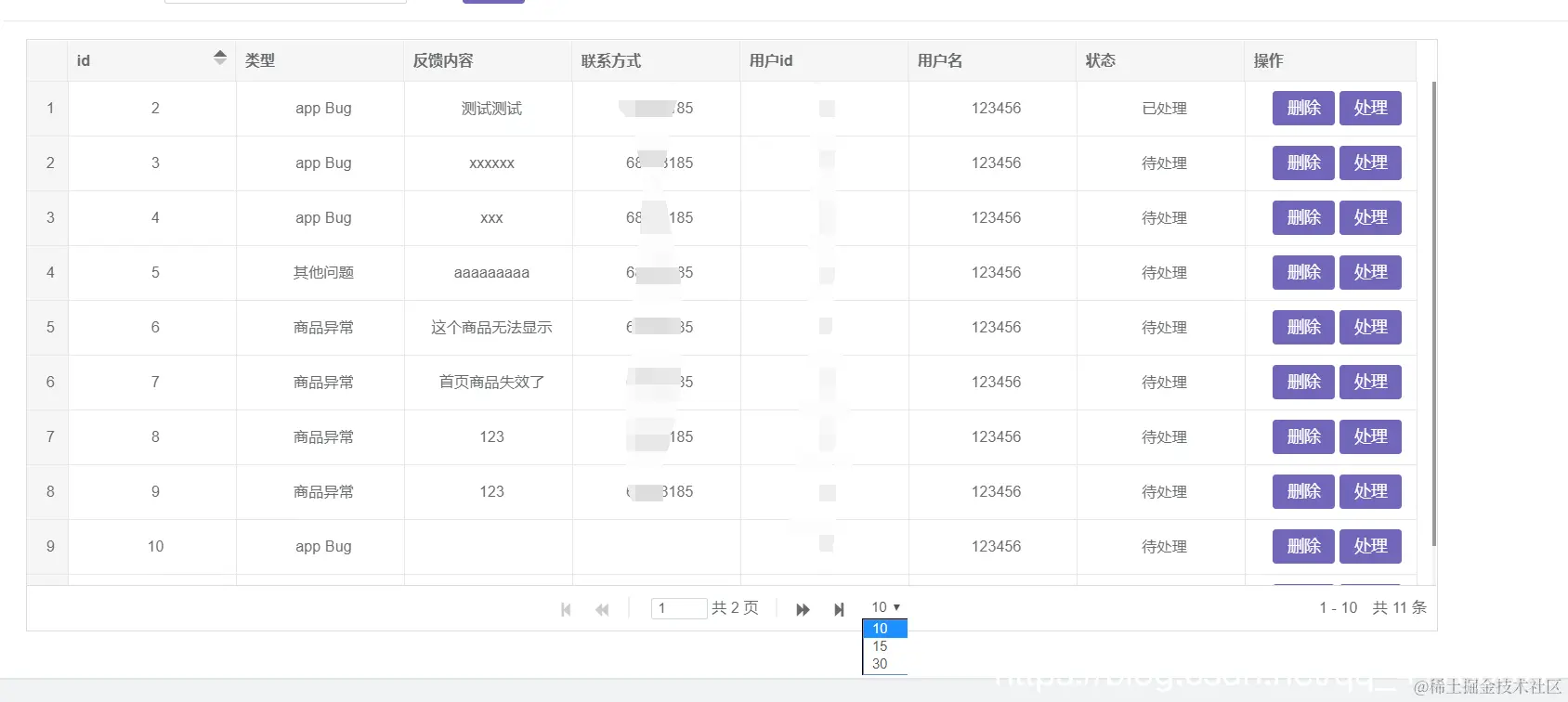Screen dimensions: 1568x702
Task: Process the record with id 5
Action: point(1370,272)
